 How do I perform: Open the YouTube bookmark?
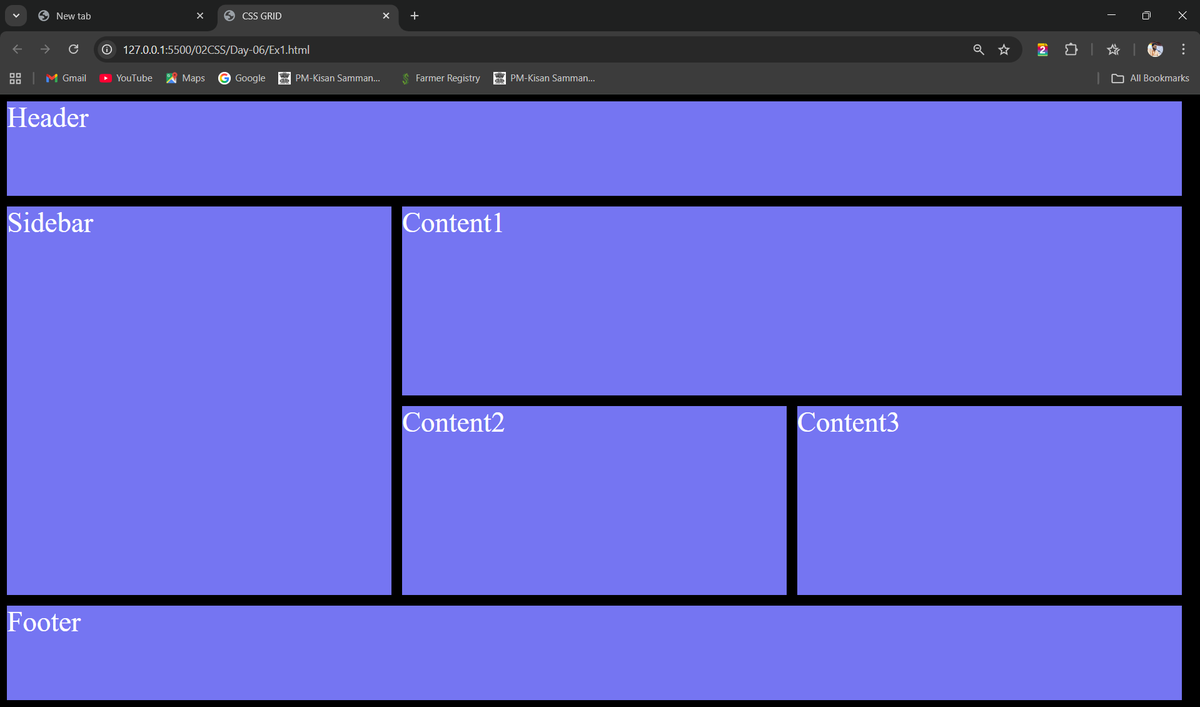tap(126, 78)
